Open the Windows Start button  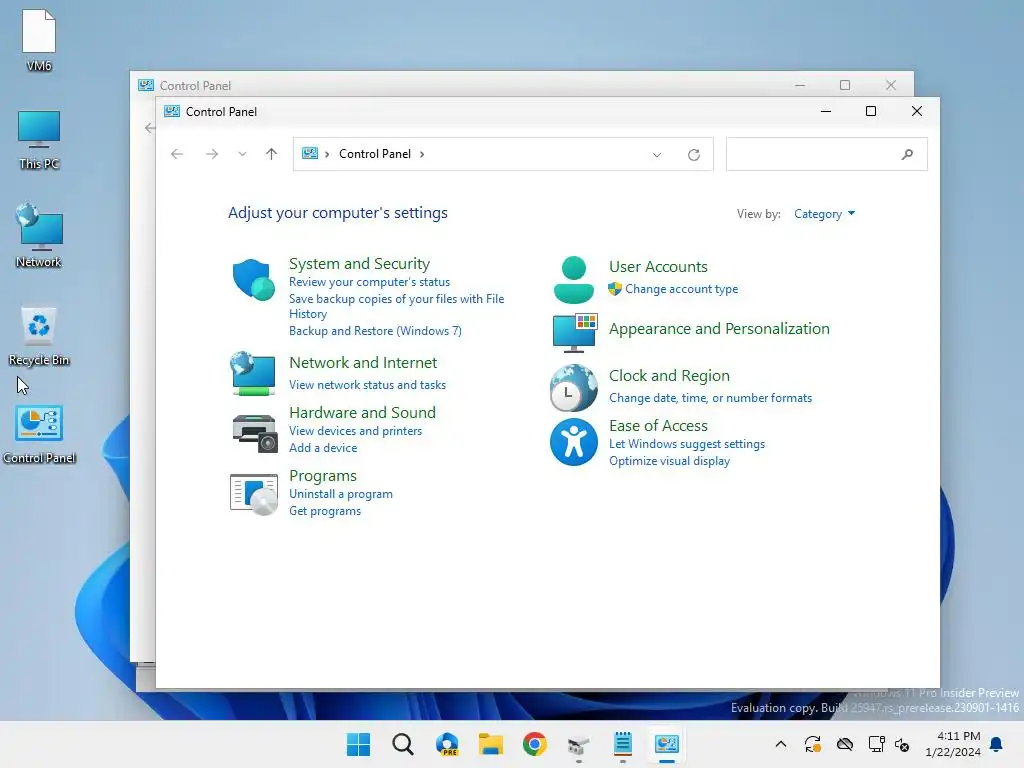(x=358, y=744)
